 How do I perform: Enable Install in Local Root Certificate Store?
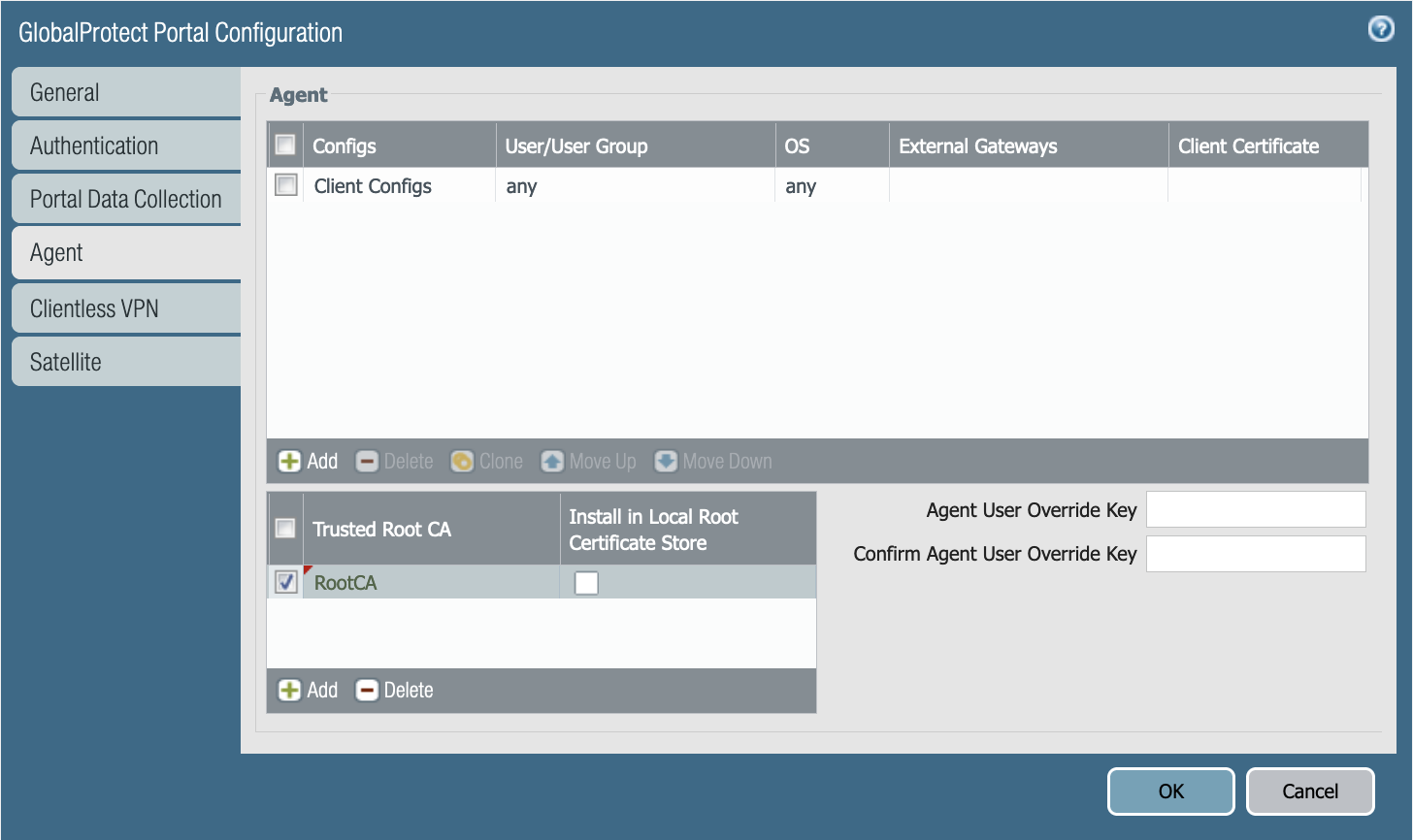click(x=586, y=582)
